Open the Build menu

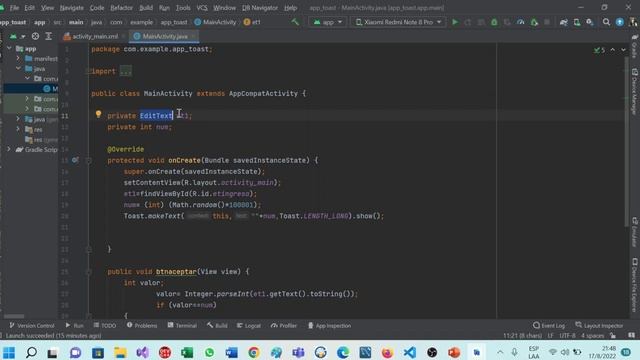pos(146,8)
